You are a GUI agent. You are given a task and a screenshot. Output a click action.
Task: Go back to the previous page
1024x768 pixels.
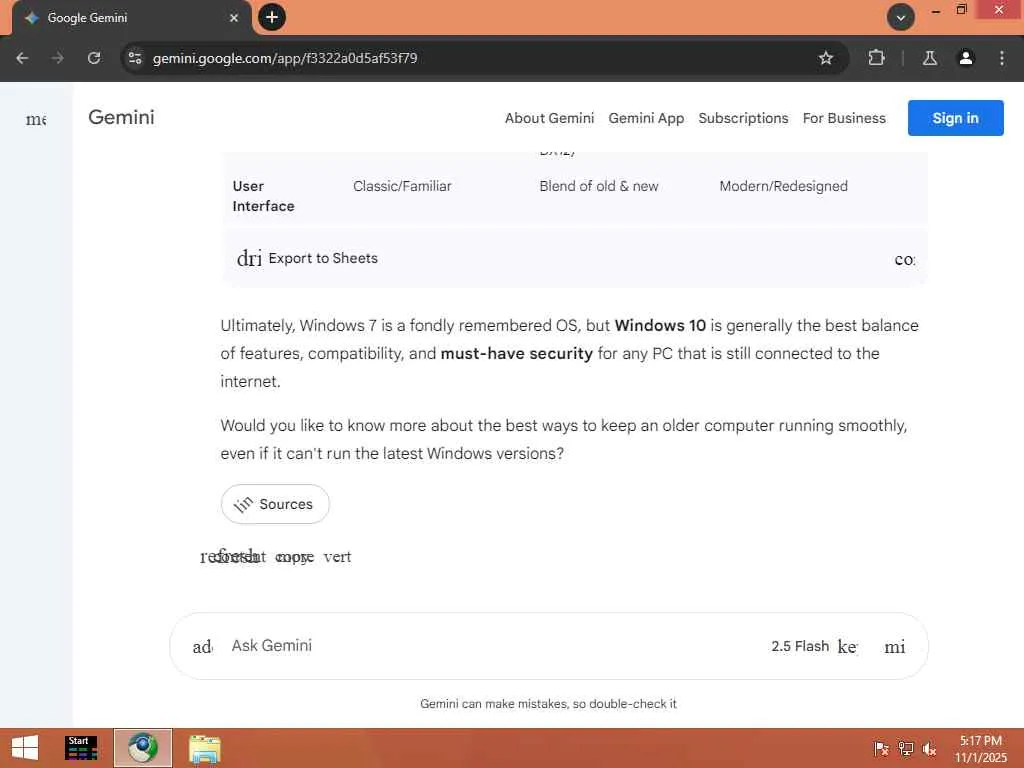(22, 58)
